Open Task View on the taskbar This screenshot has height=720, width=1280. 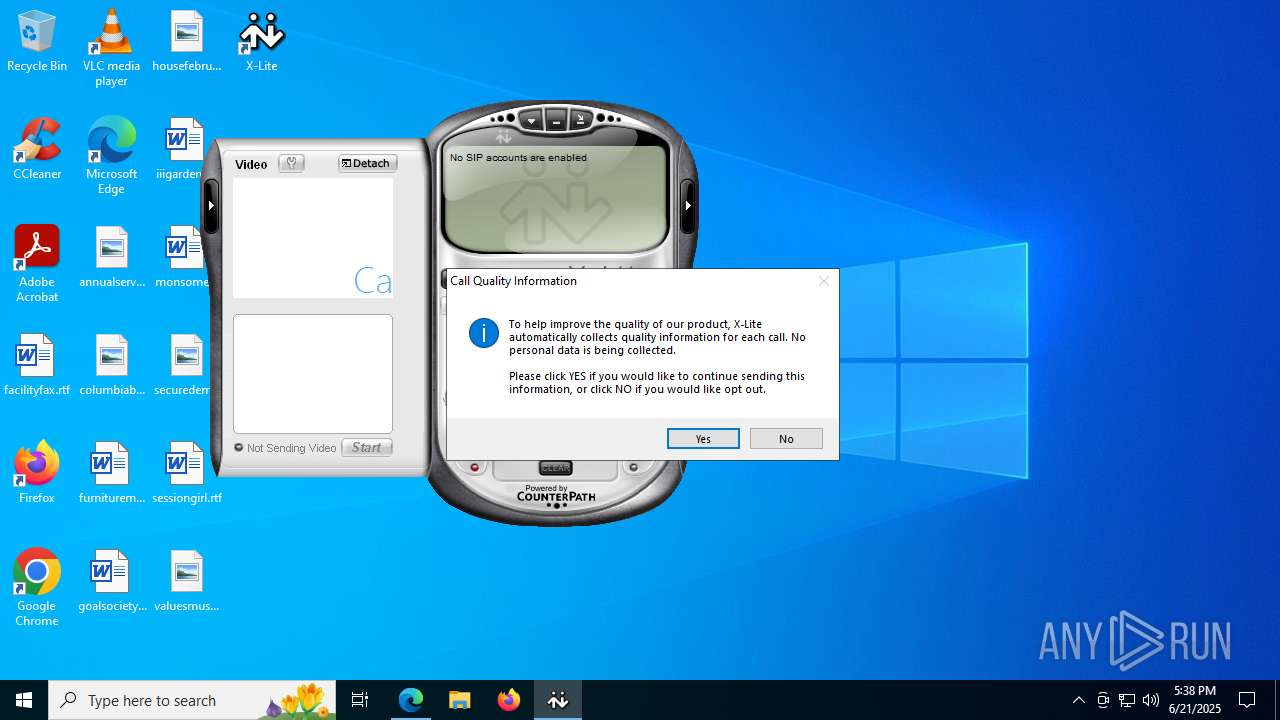coord(360,700)
